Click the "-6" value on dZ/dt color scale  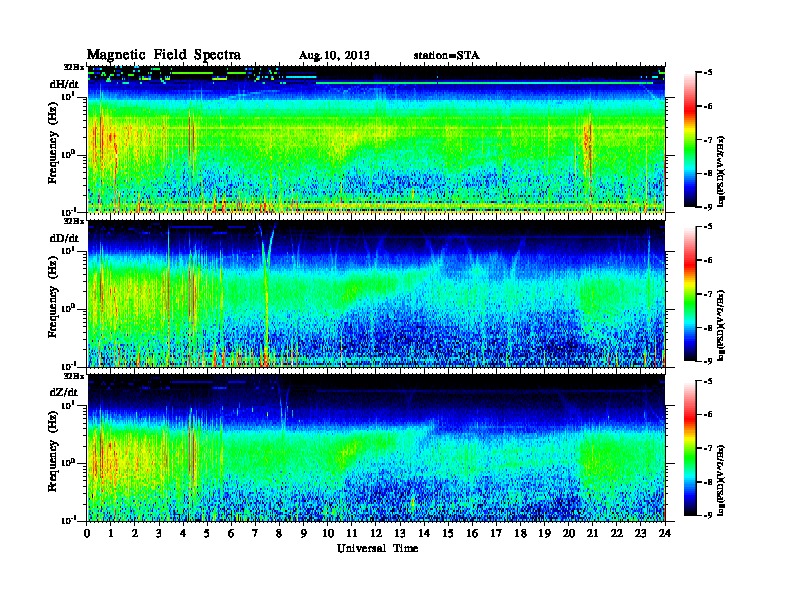[x=707, y=415]
